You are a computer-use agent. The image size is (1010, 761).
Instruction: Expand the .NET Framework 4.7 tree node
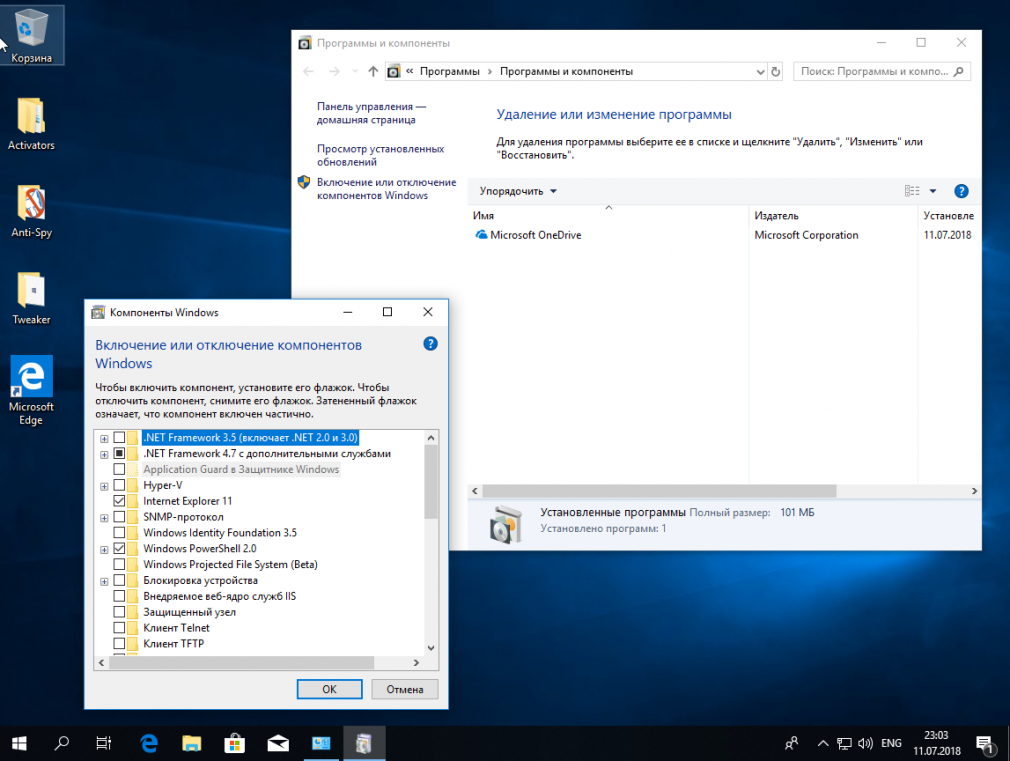coord(104,455)
